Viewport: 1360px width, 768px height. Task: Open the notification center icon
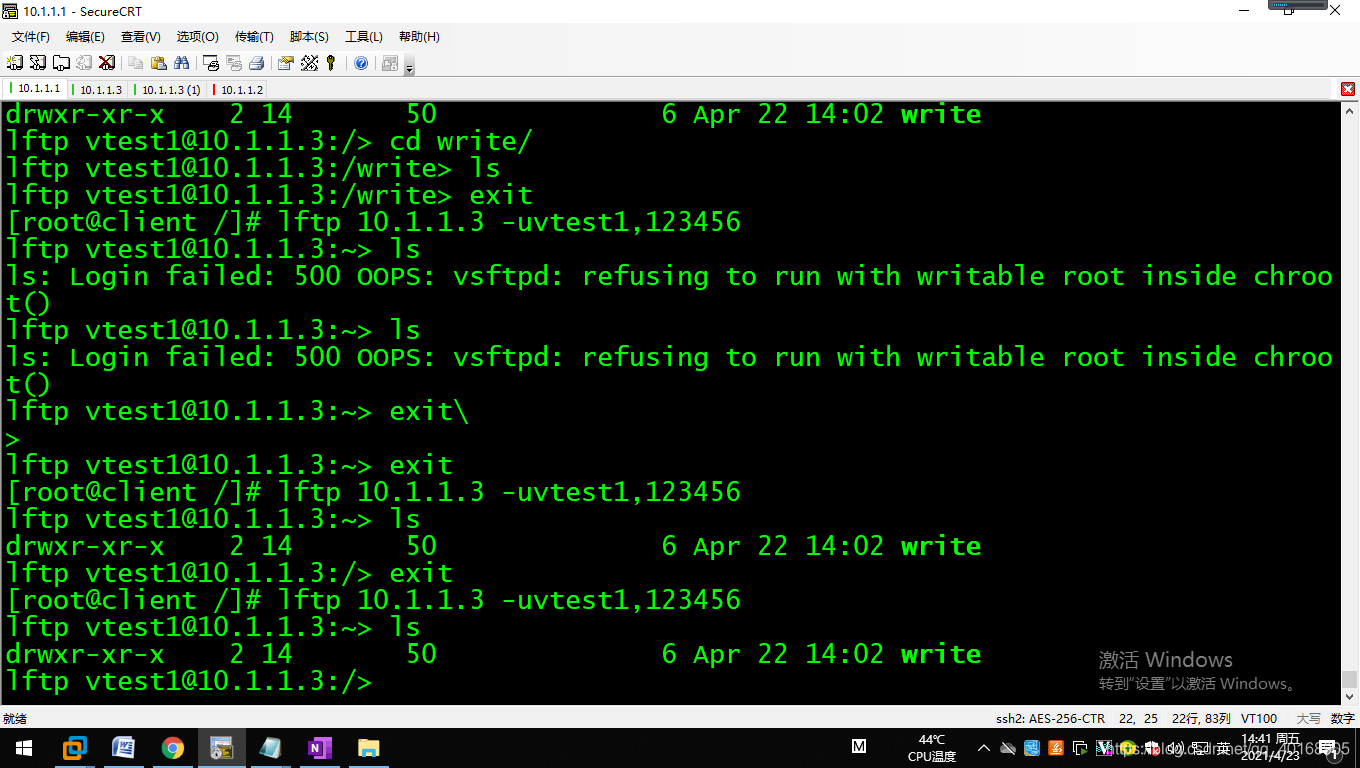(1331, 748)
